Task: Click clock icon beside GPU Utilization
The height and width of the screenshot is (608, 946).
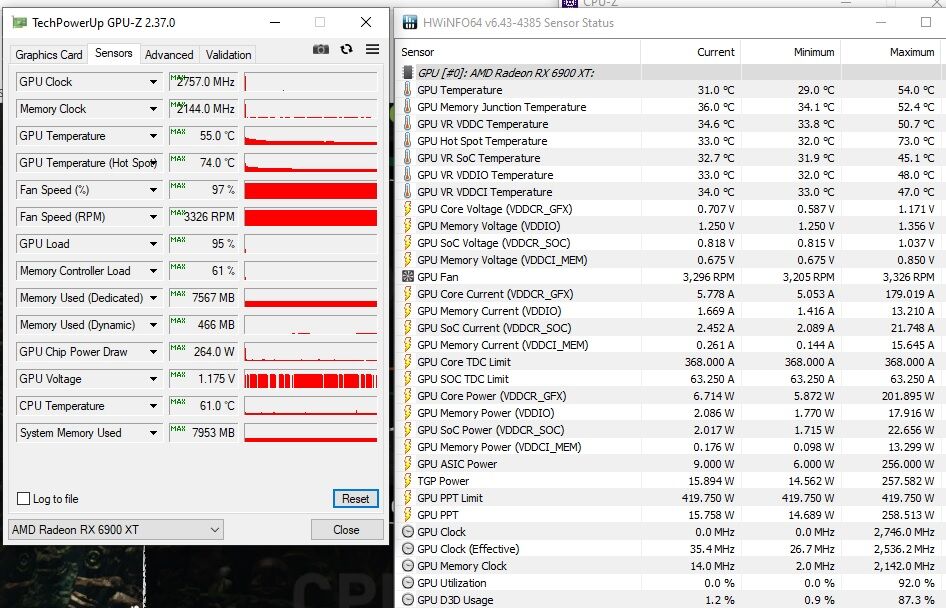Action: [408, 583]
